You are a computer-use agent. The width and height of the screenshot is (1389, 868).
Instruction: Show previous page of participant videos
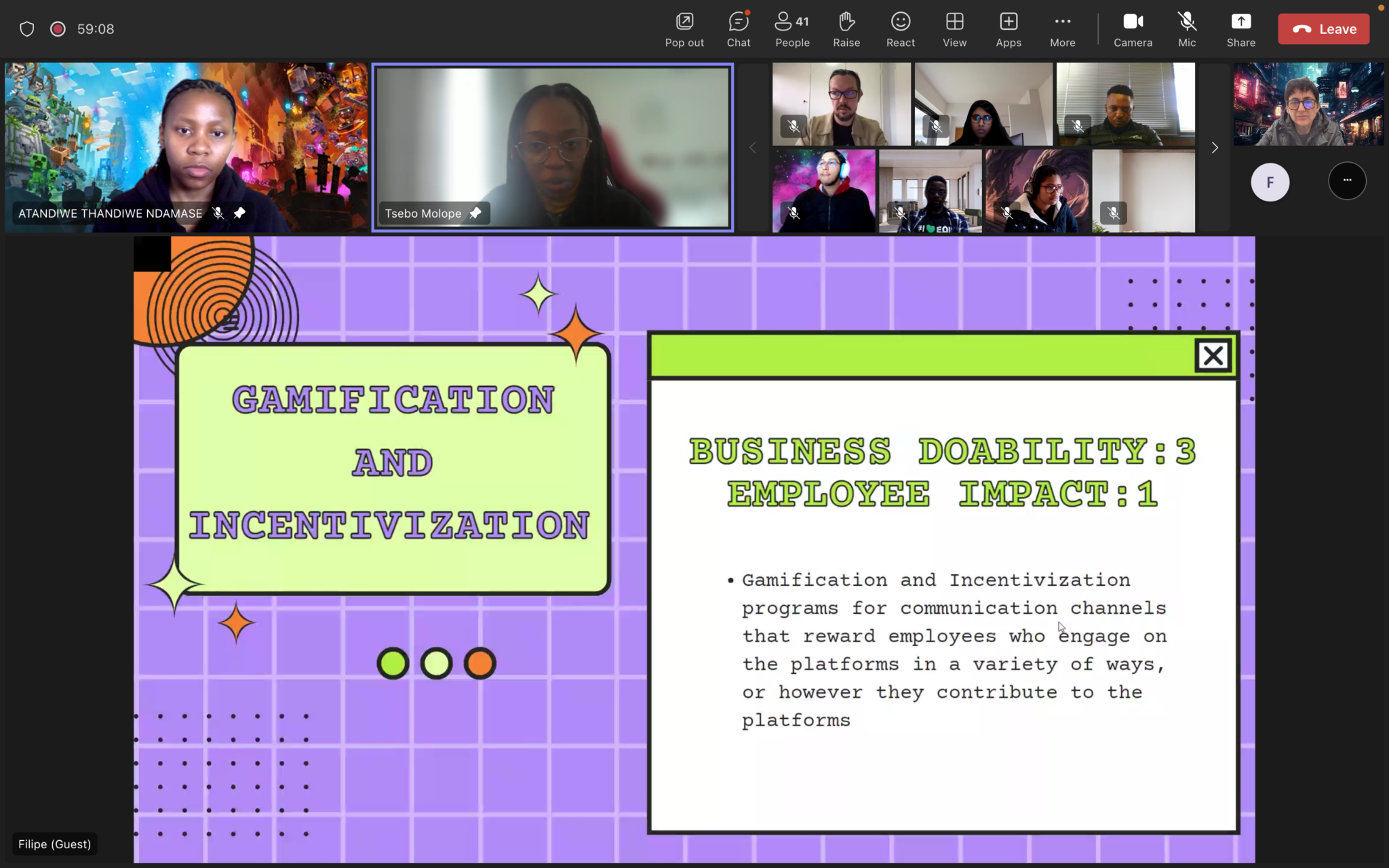pyautogui.click(x=751, y=147)
